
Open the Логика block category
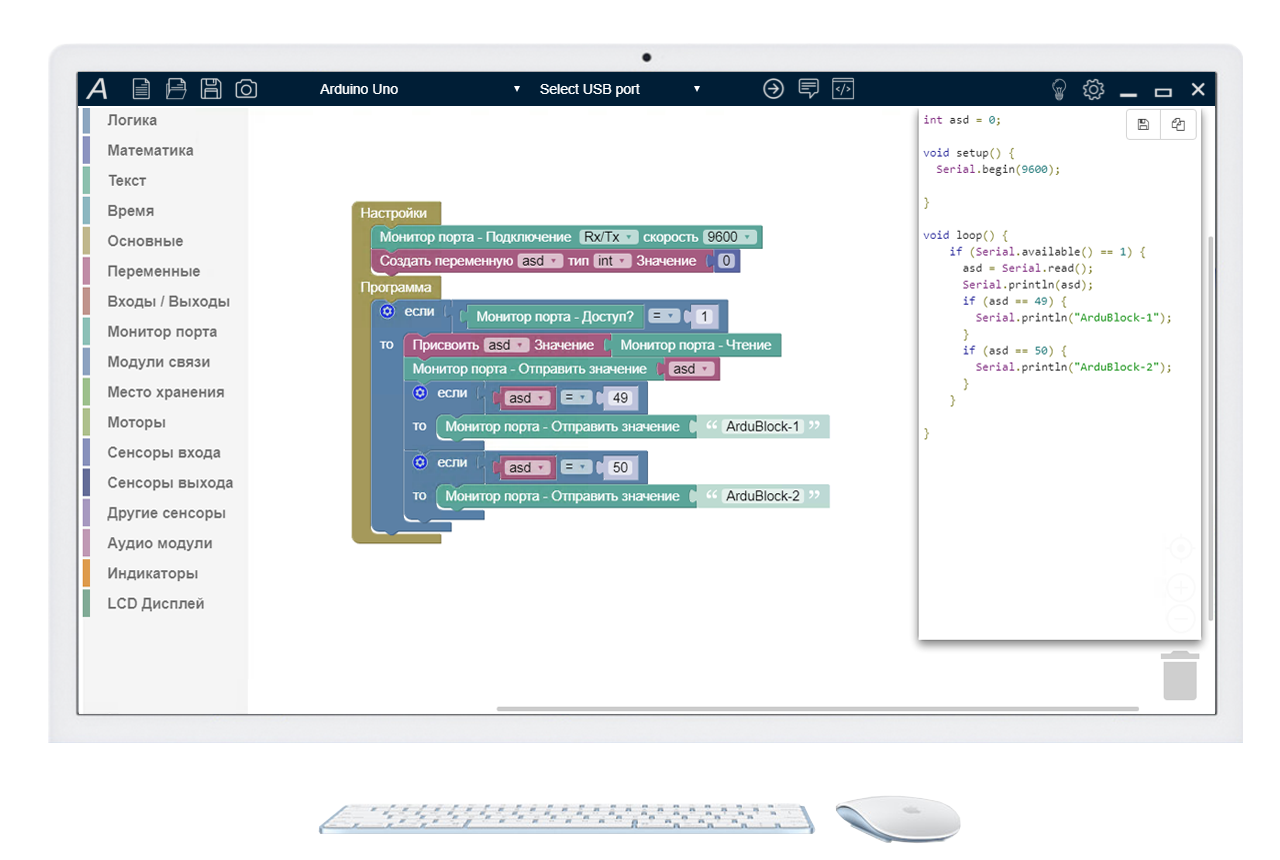click(x=131, y=119)
